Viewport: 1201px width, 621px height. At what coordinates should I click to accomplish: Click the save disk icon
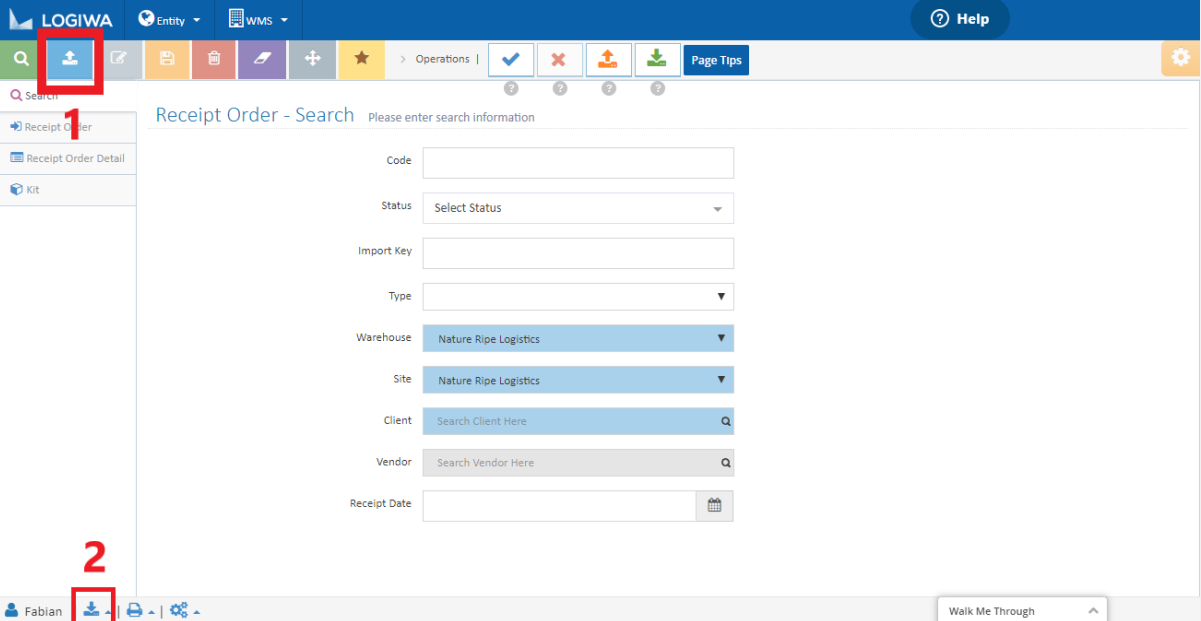pyautogui.click(x=166, y=59)
